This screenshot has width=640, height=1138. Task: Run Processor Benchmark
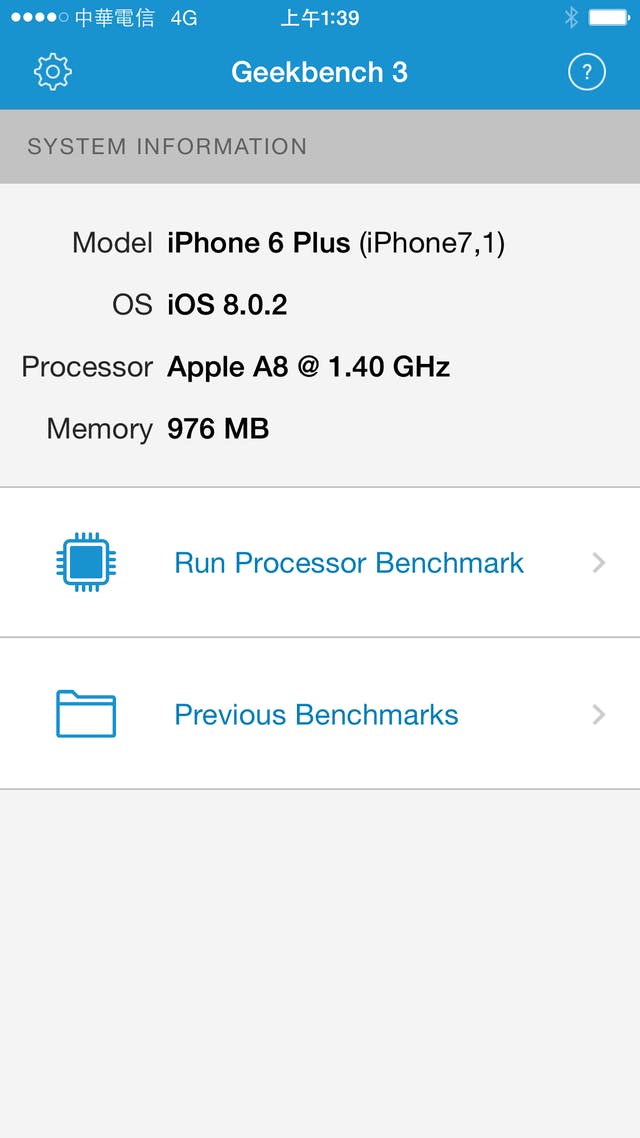(349, 563)
